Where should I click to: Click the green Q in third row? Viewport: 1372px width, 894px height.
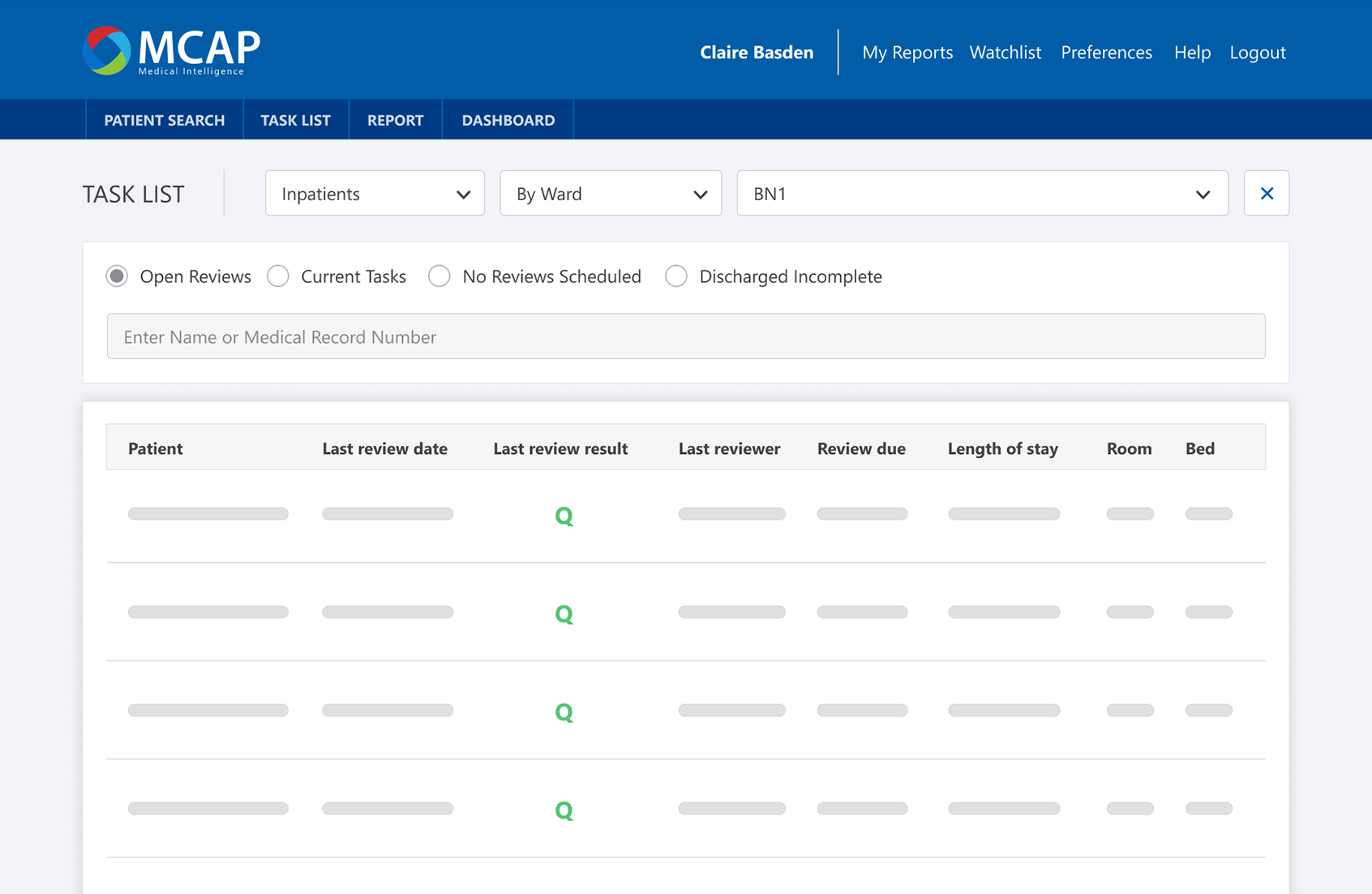(564, 712)
